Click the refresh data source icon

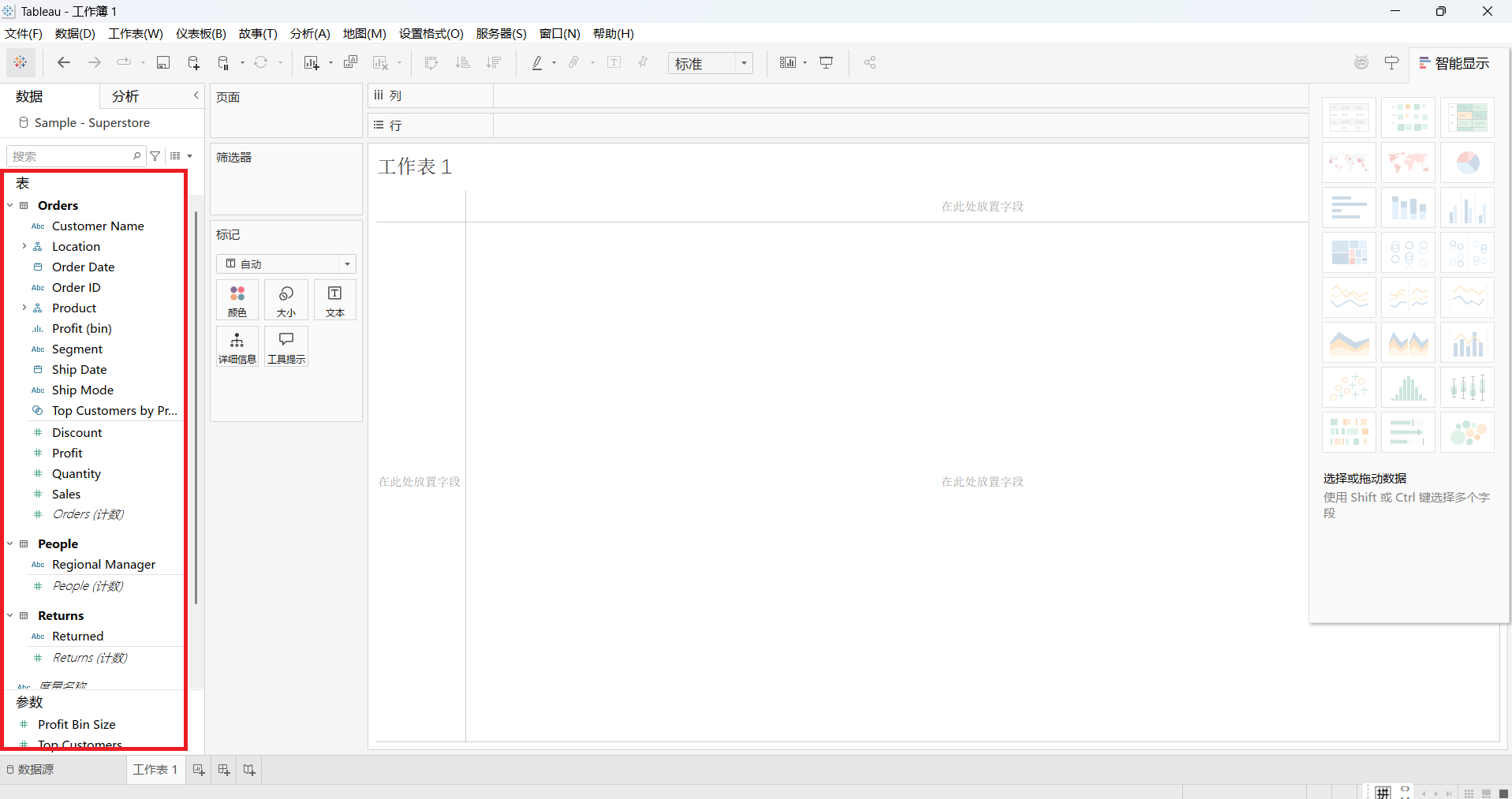coord(260,62)
